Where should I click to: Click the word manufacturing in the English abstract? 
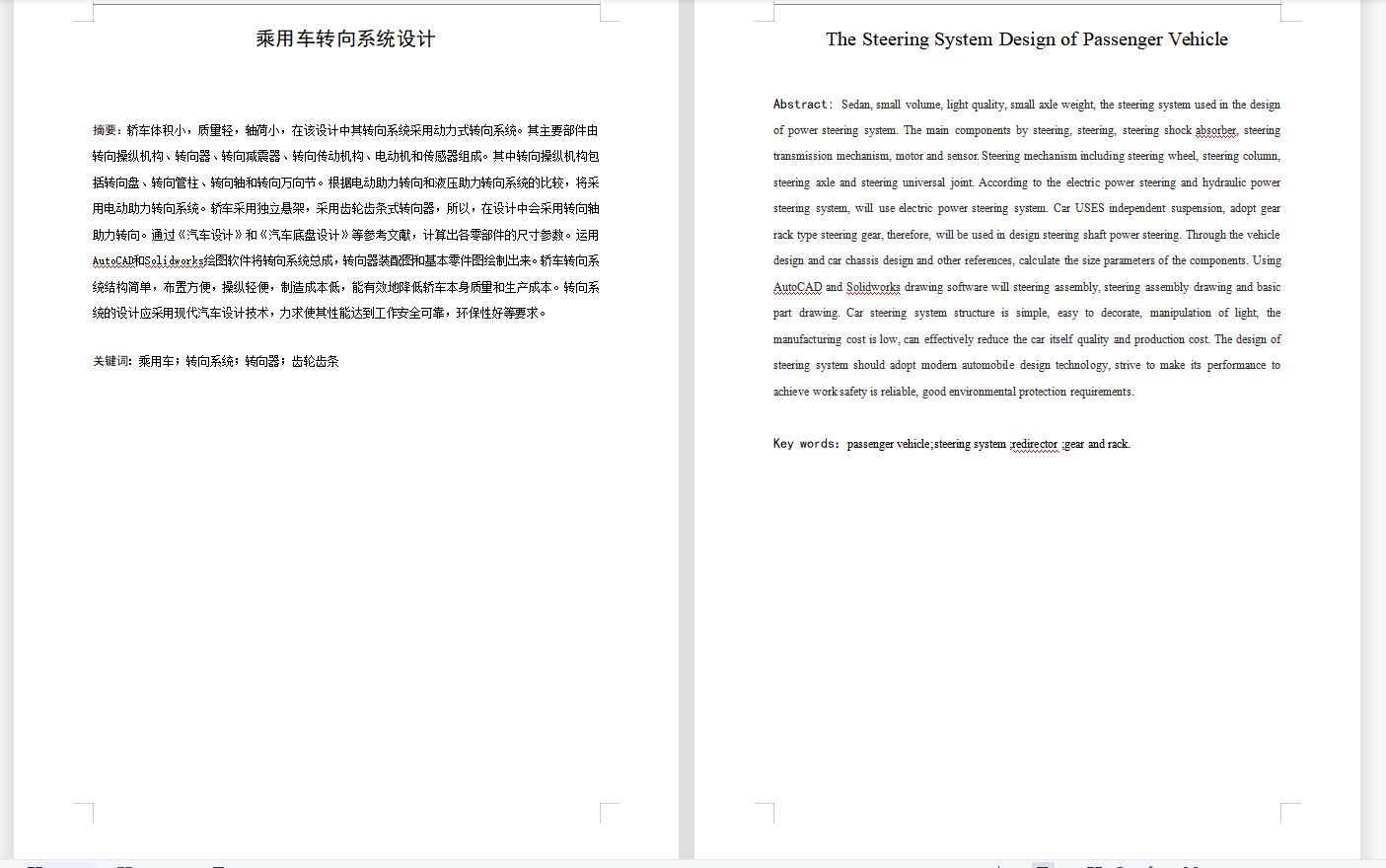807,339
